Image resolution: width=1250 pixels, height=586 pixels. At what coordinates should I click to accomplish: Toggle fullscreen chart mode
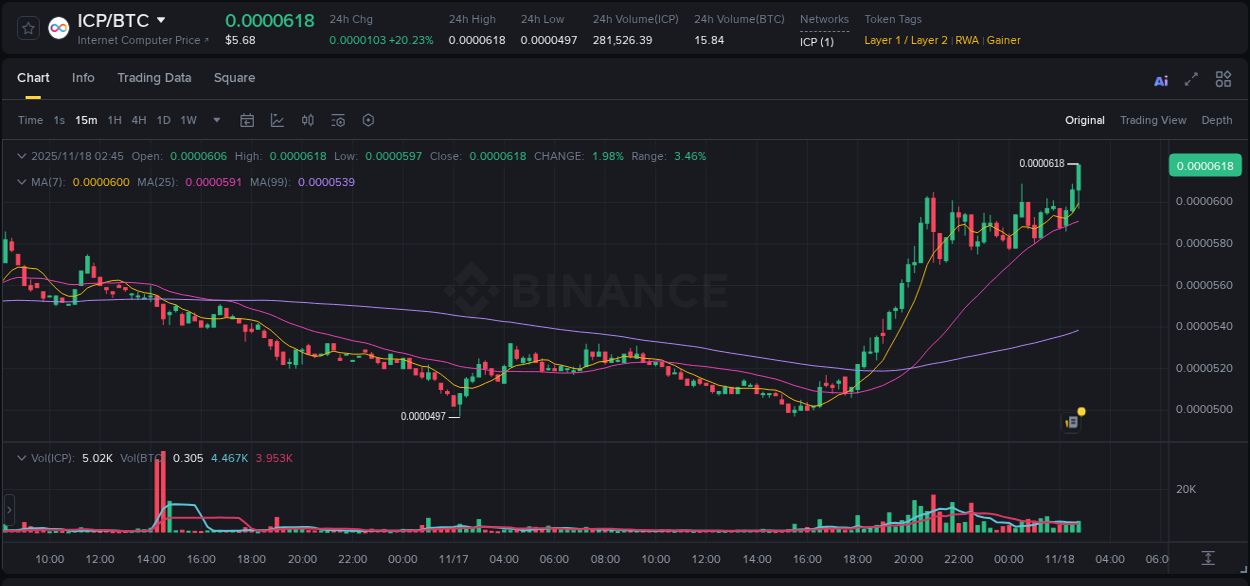pos(1191,79)
